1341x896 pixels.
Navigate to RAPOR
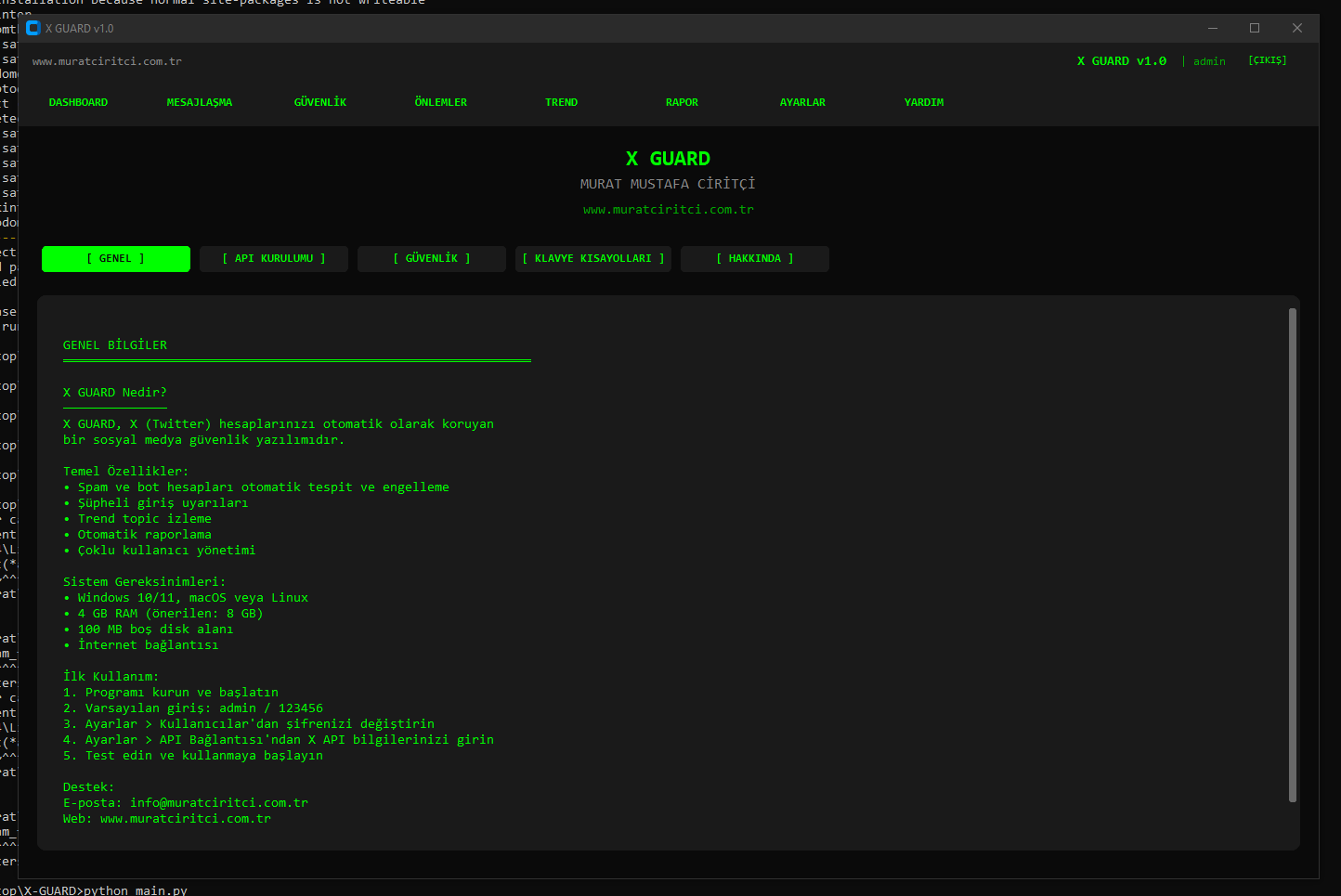[682, 102]
